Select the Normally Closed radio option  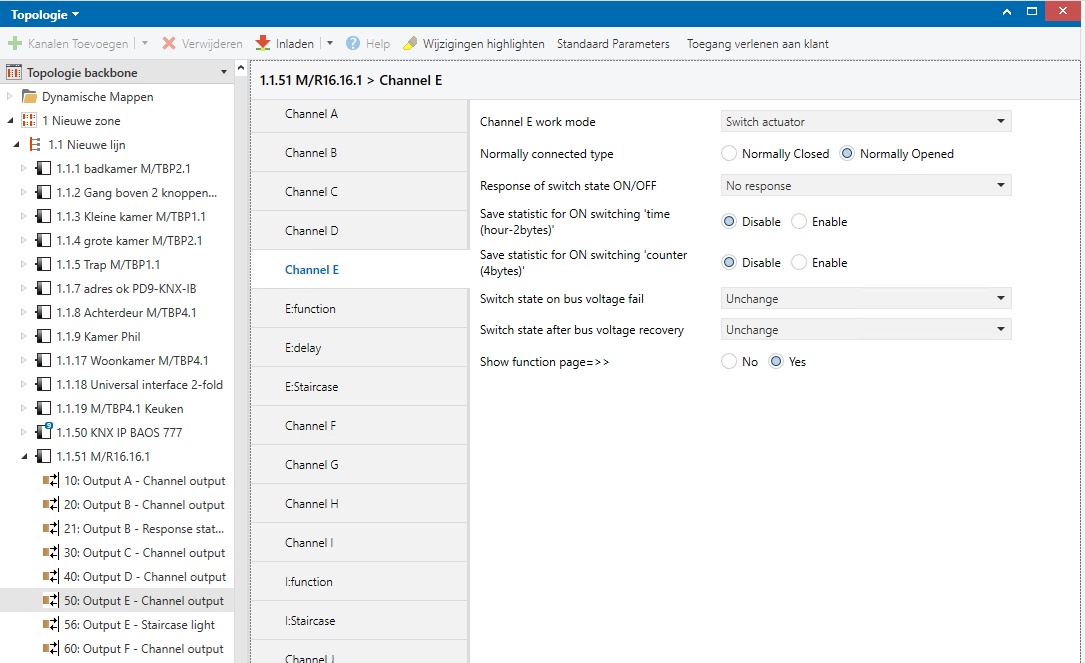coord(729,154)
